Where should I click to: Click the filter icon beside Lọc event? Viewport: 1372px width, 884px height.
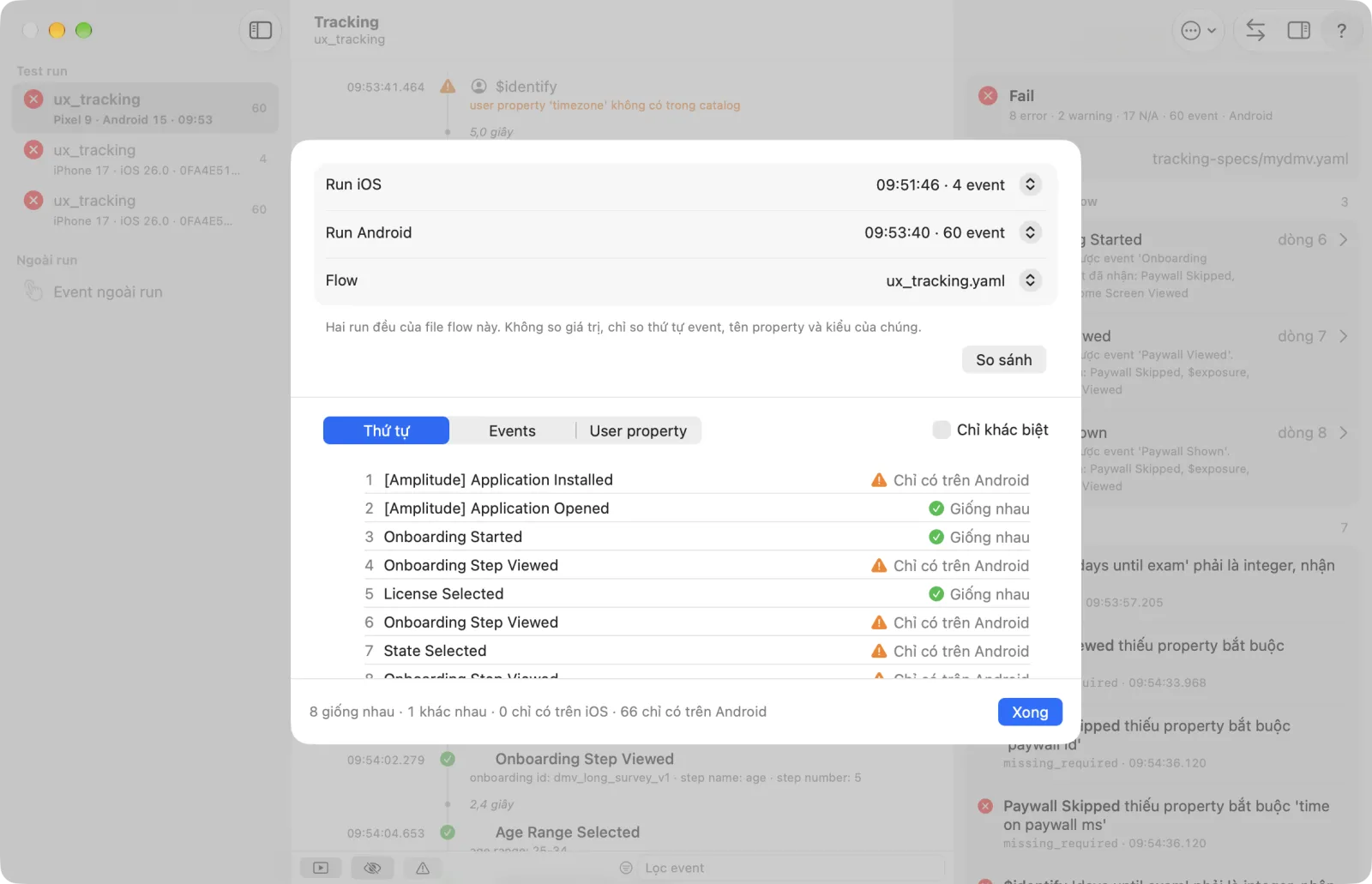626,868
